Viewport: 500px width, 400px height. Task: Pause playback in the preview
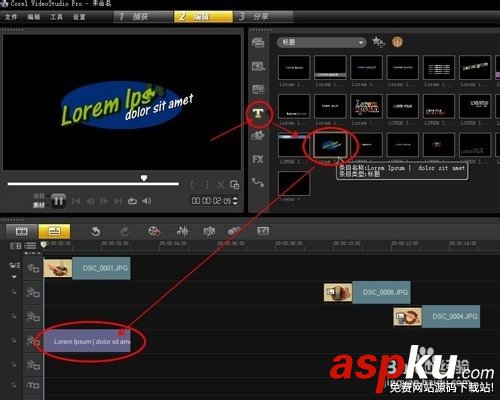[x=58, y=201]
